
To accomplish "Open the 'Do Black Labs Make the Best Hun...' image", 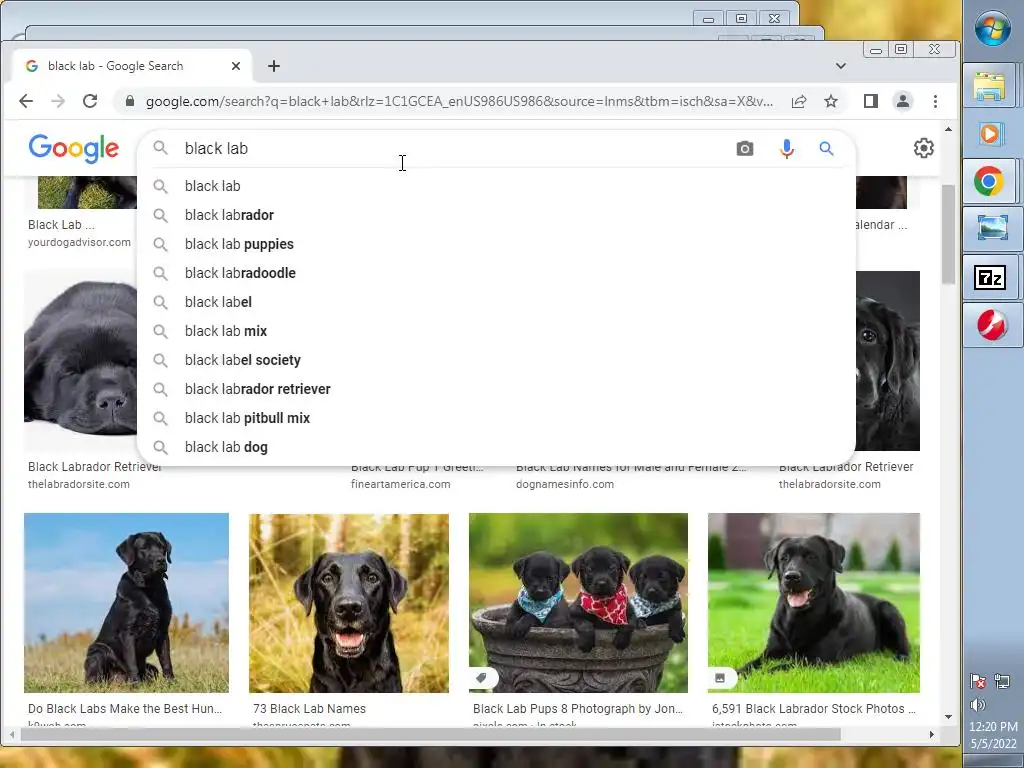I will pyautogui.click(x=126, y=603).
